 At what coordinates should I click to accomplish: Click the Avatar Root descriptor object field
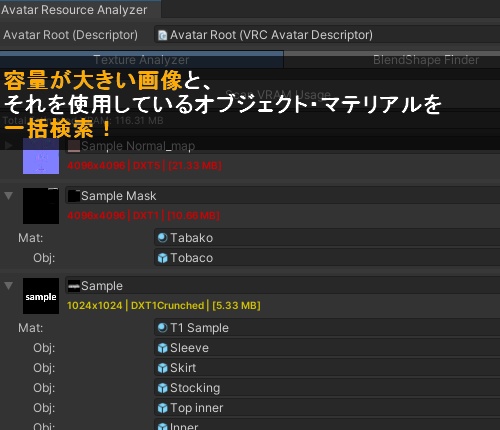[327, 35]
